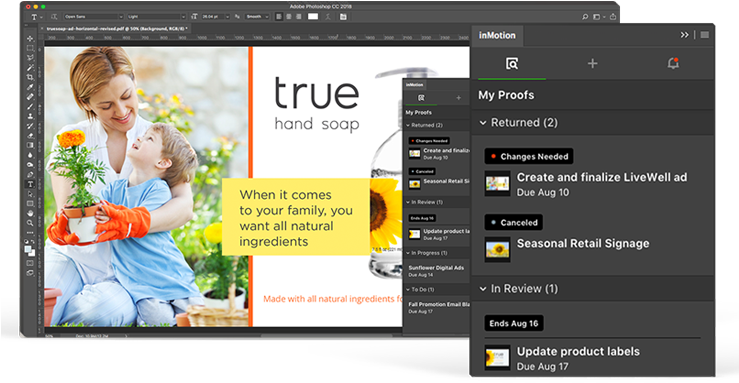The image size is (739, 383).
Task: Click the Changes Needed badge in large panel
Action: coord(529,156)
